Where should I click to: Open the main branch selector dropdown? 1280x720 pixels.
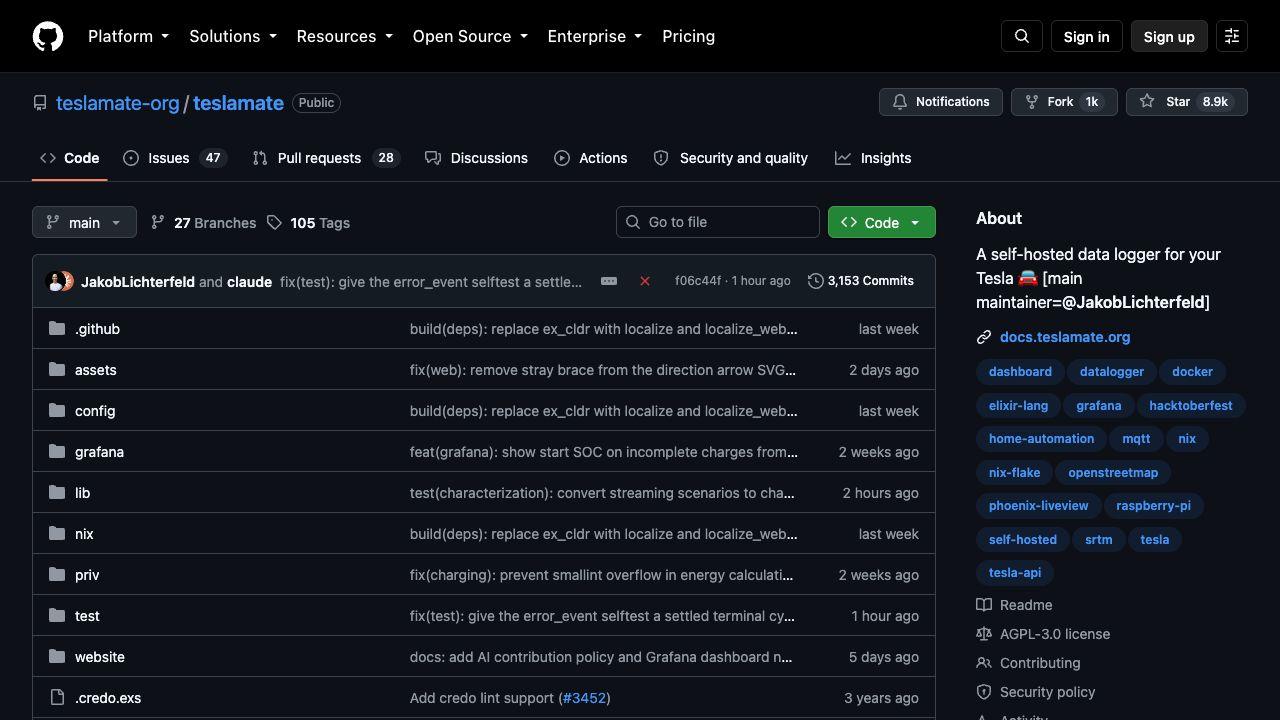click(x=84, y=222)
